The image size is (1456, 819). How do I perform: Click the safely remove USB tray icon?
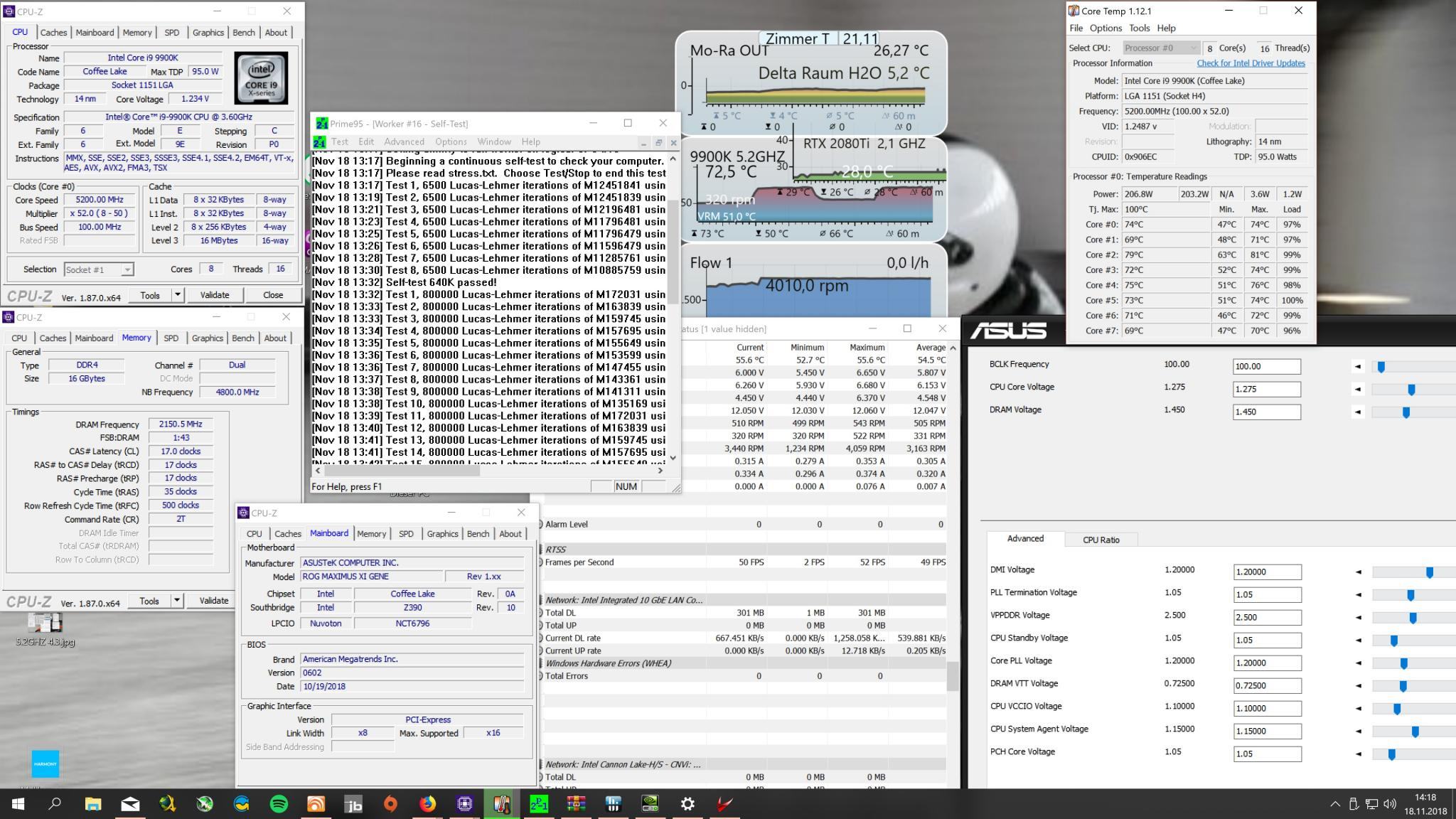pos(1354,804)
